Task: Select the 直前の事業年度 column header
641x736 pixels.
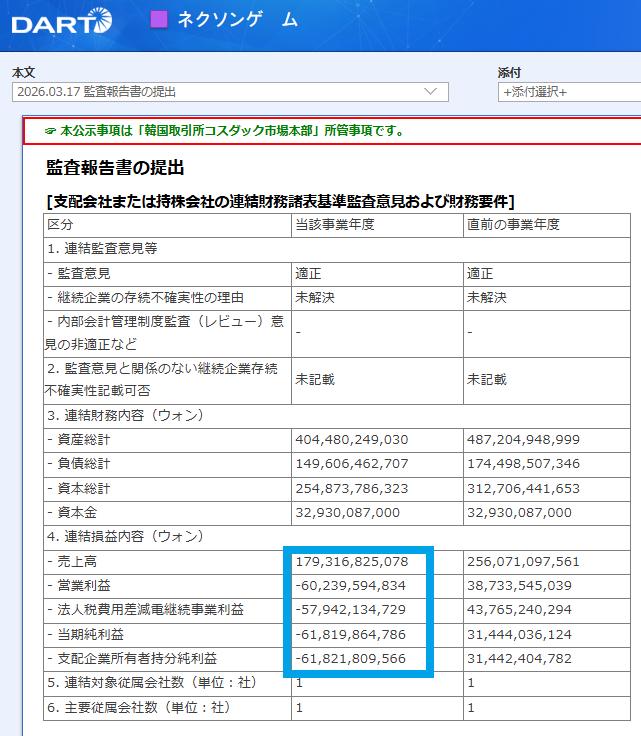Action: tap(513, 224)
